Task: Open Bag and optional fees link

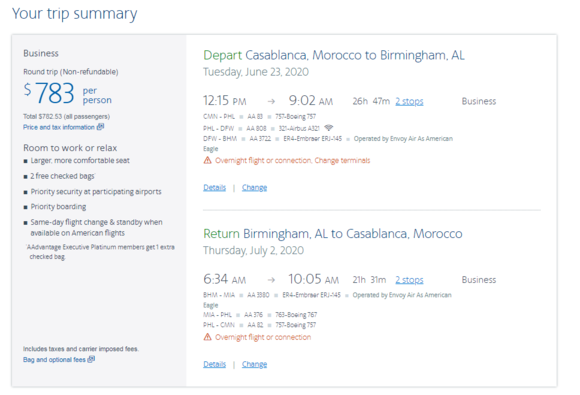Action: click(x=54, y=359)
